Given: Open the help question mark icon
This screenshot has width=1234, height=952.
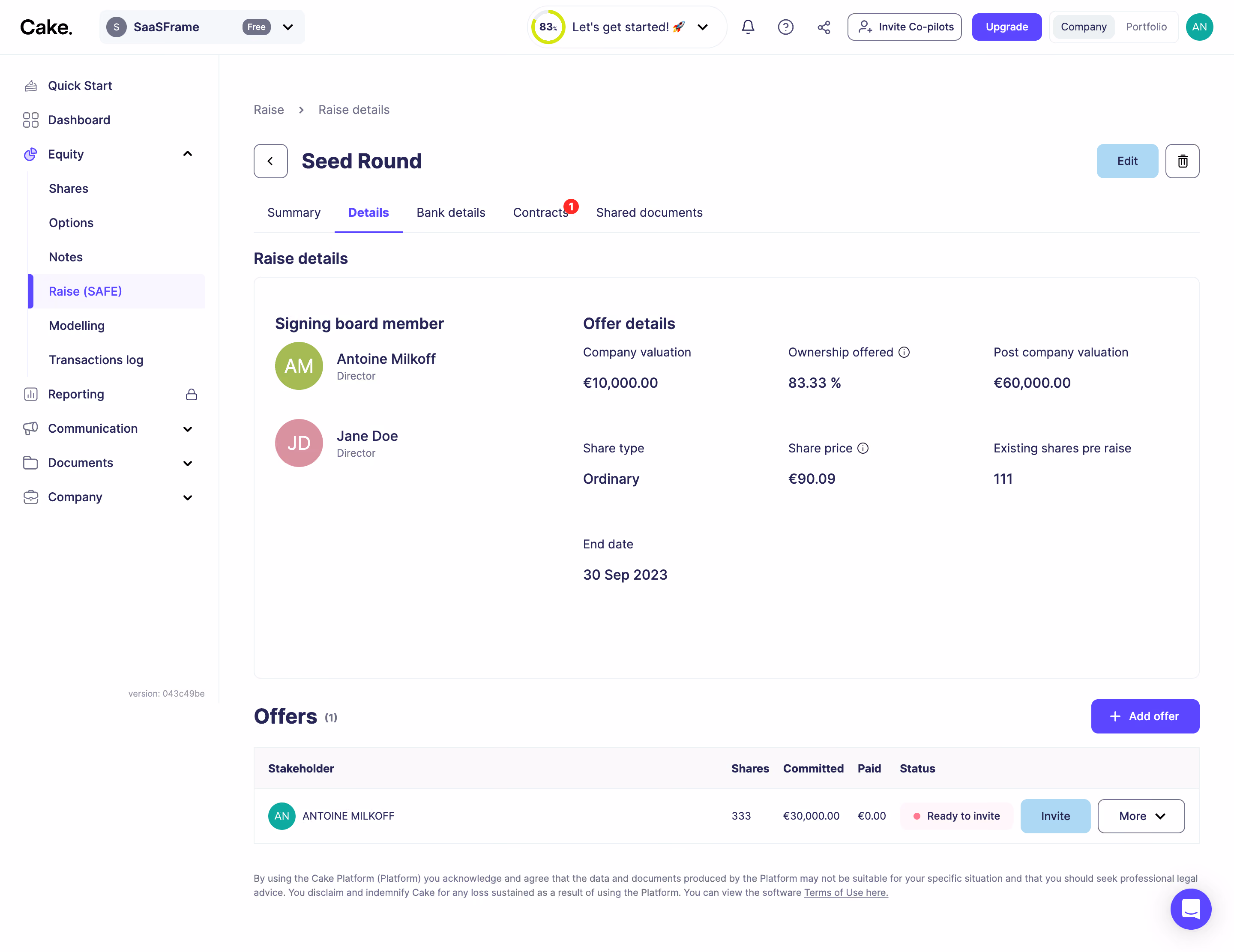Looking at the screenshot, I should tap(785, 27).
